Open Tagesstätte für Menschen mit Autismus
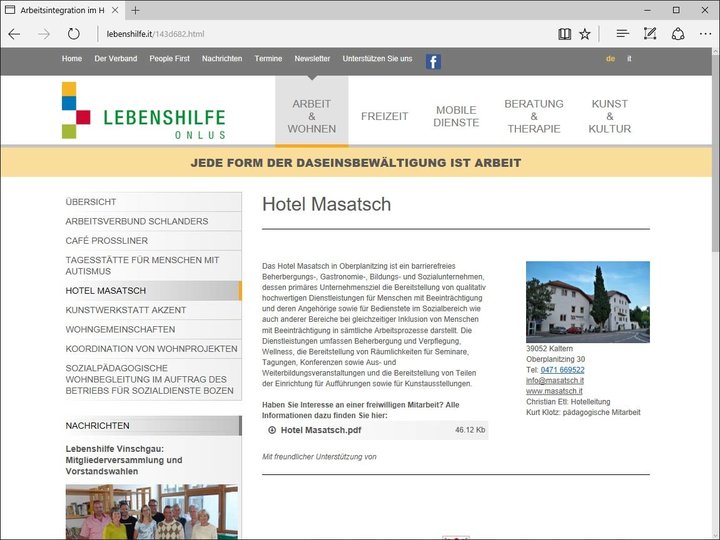720x540 pixels. click(x=153, y=265)
